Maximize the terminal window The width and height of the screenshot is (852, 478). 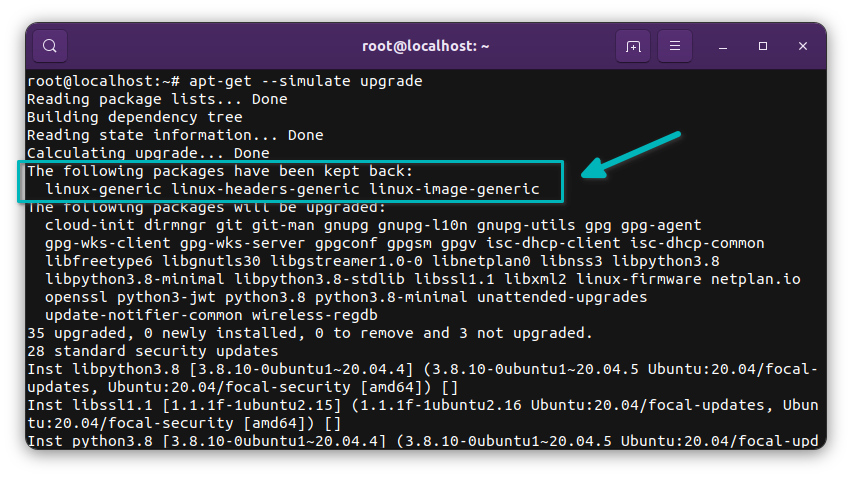pyautogui.click(x=763, y=46)
